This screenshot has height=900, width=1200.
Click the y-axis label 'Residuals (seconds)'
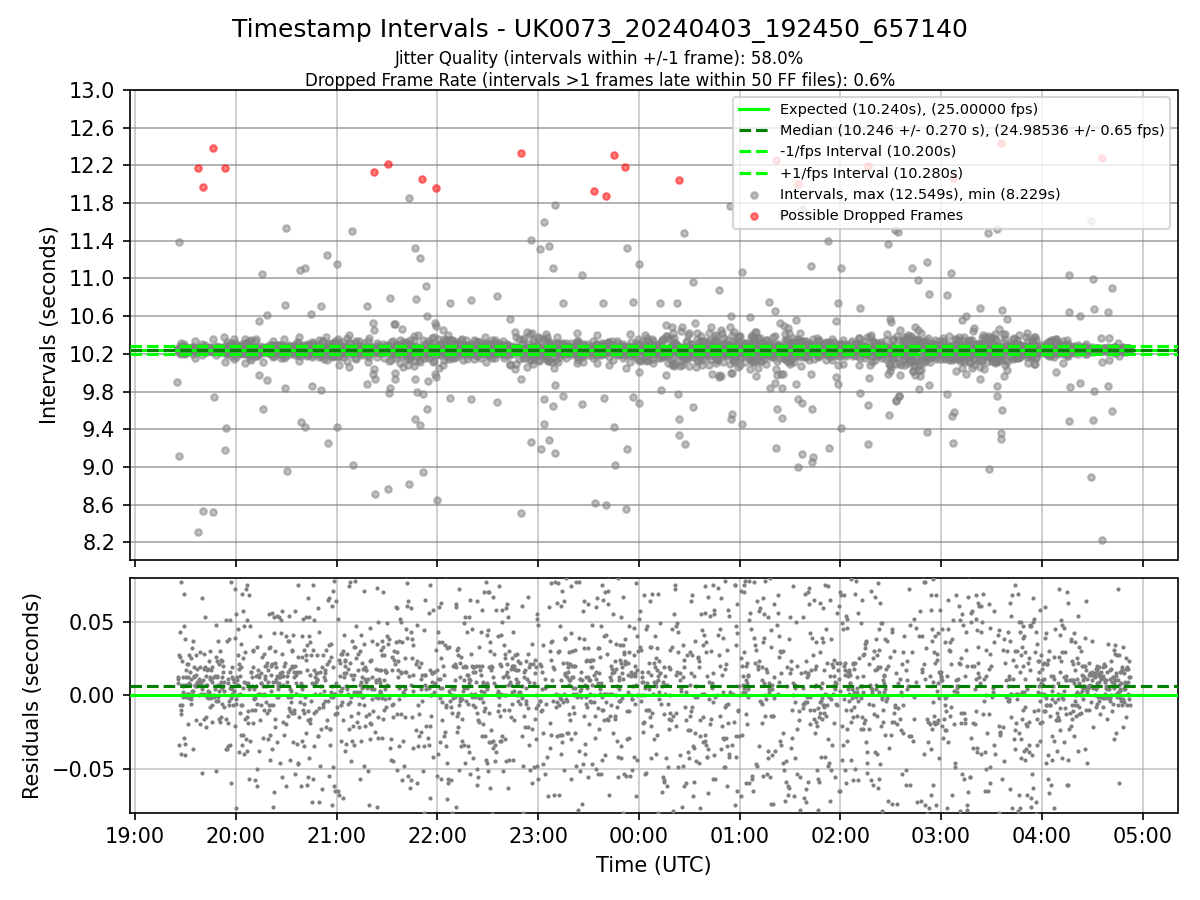(31, 696)
